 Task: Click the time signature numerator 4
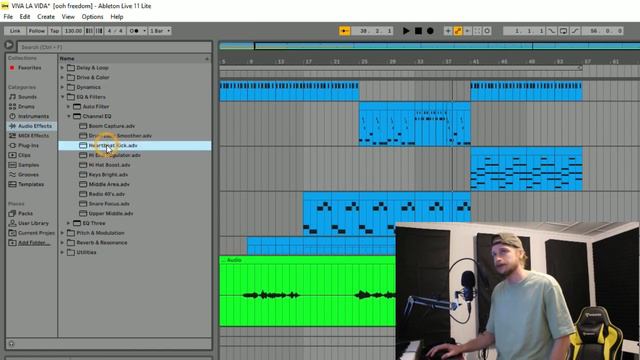click(109, 31)
